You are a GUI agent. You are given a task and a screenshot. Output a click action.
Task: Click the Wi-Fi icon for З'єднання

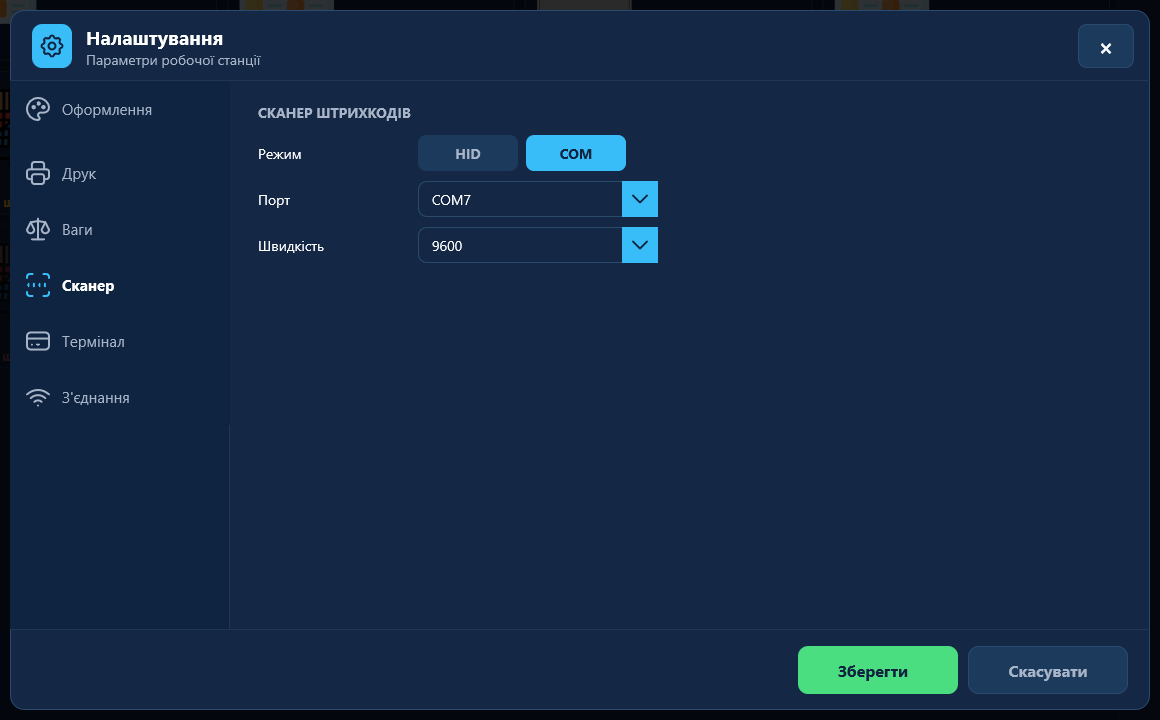38,397
